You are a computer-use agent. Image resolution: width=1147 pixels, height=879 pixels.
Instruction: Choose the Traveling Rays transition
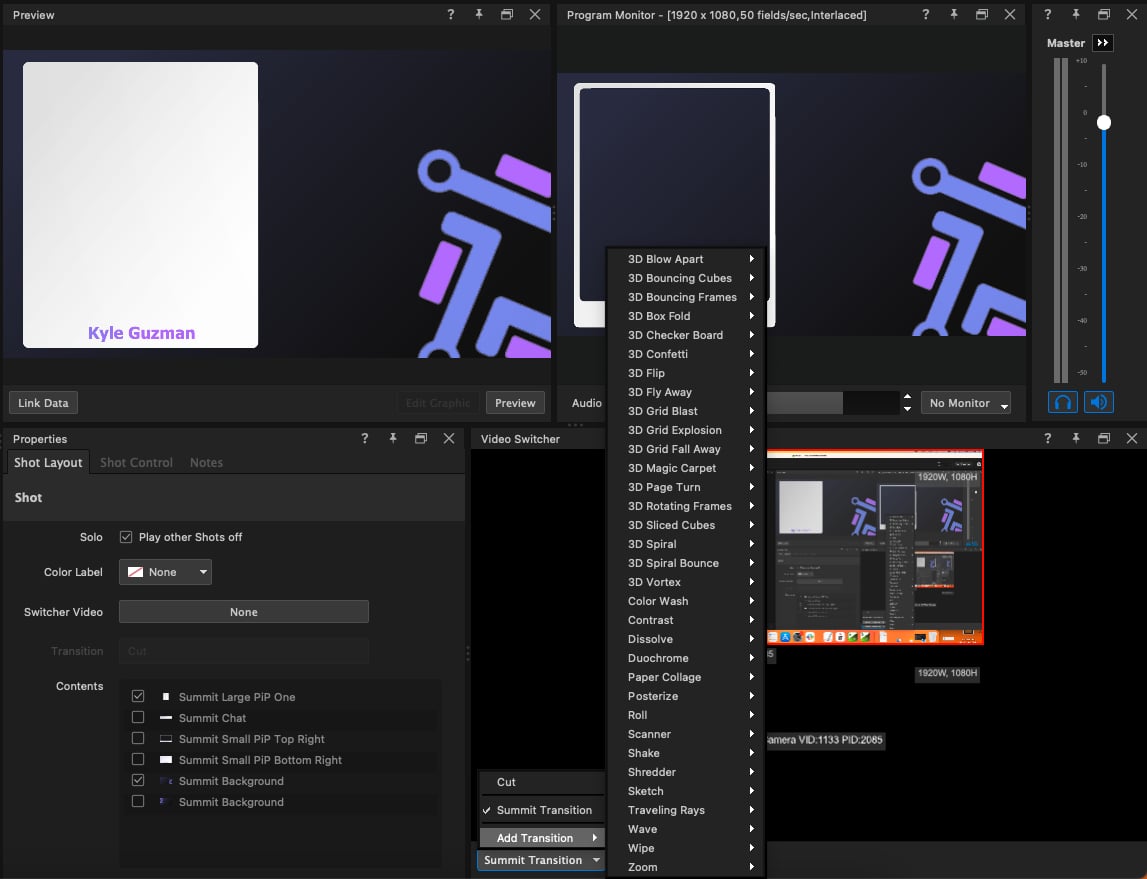pos(686,810)
